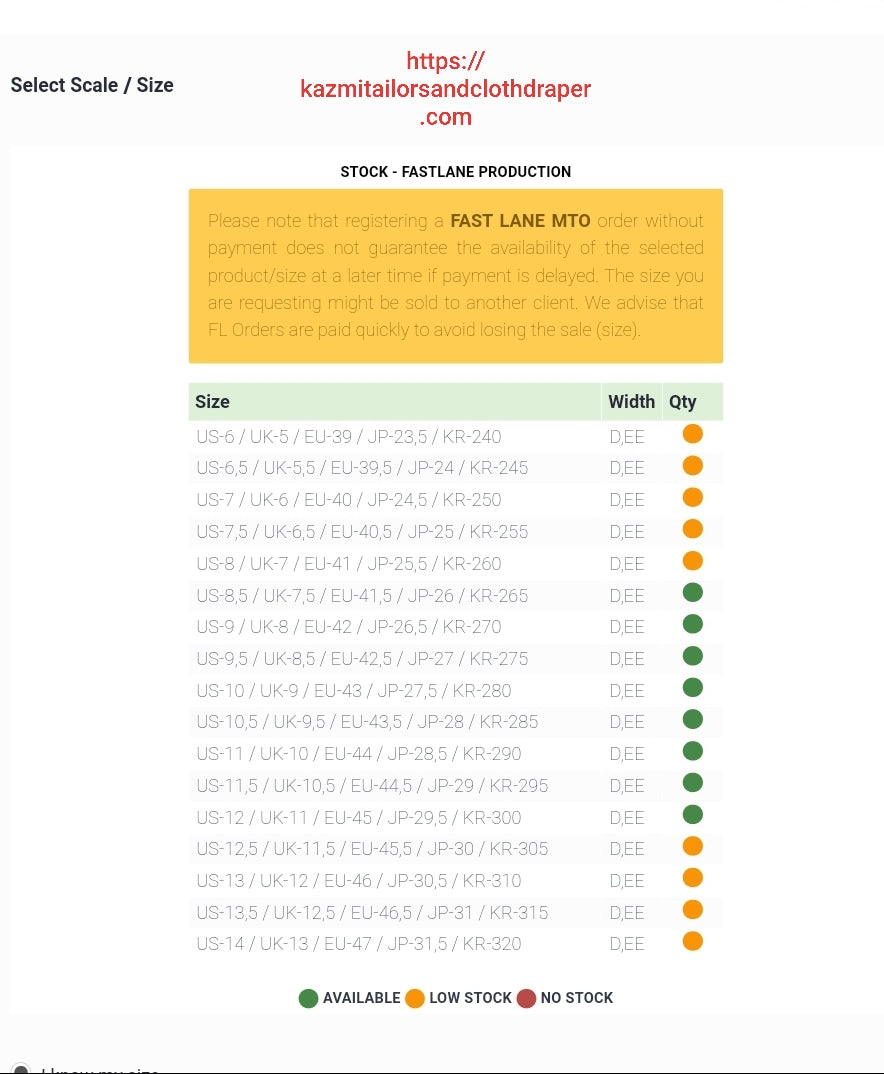Click the green availability dot for US-9
884x1074 pixels.
click(x=692, y=625)
